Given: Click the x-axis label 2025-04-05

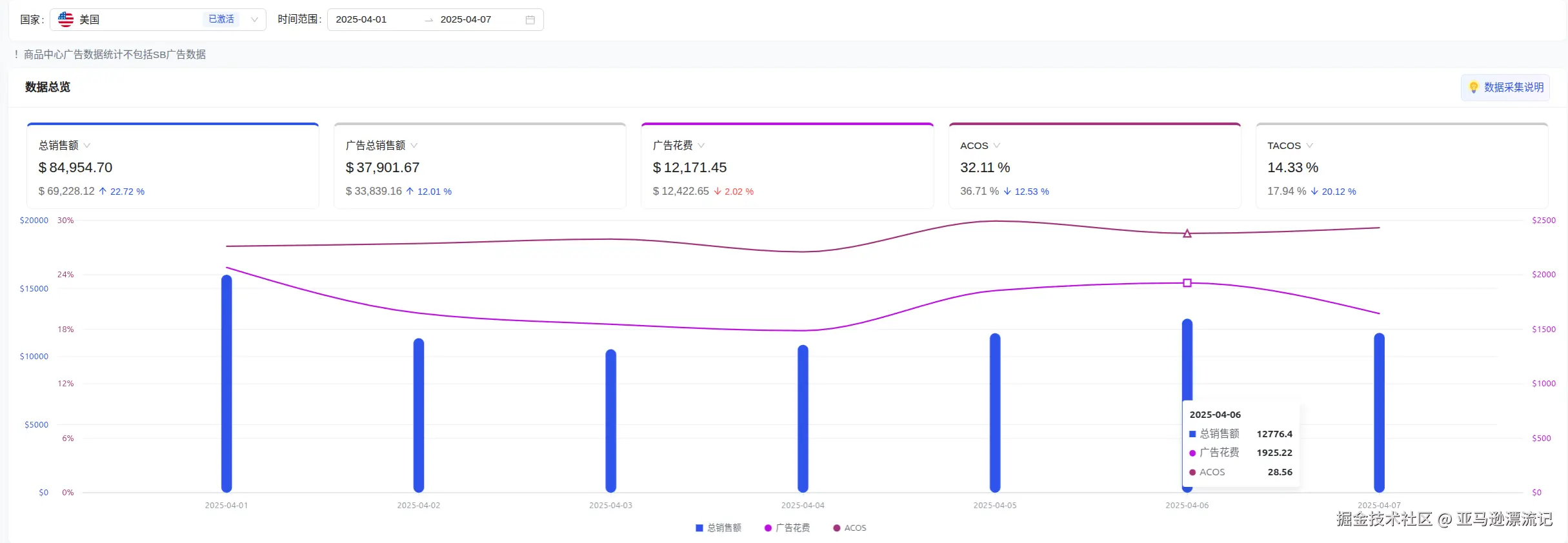Looking at the screenshot, I should click(x=995, y=506).
